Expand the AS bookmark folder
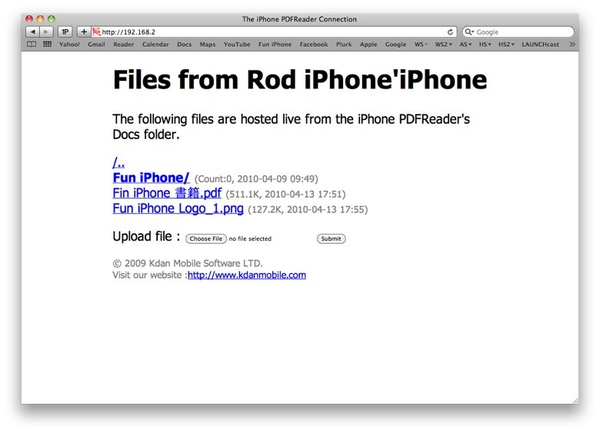Image resolution: width=600 pixels, height=433 pixels. coord(465,44)
